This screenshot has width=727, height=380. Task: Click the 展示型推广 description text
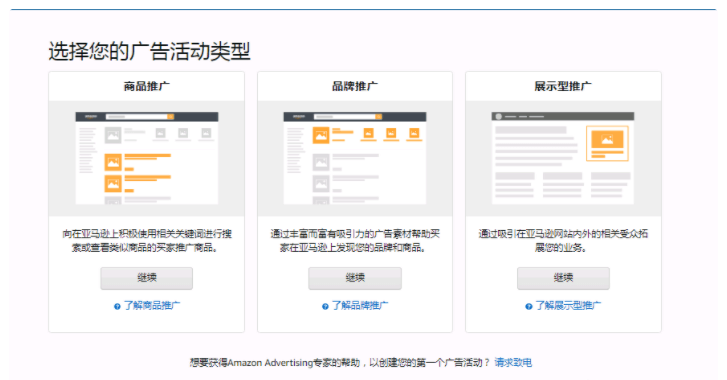[x=563, y=241]
